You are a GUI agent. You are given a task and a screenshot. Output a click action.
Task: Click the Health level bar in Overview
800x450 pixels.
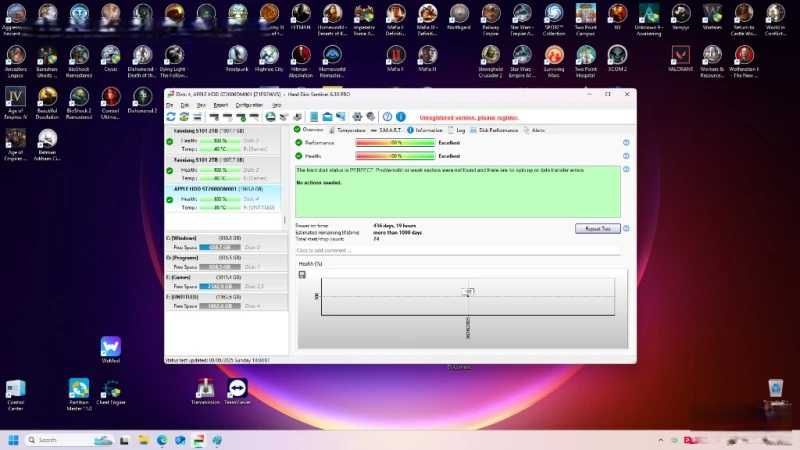pos(395,156)
